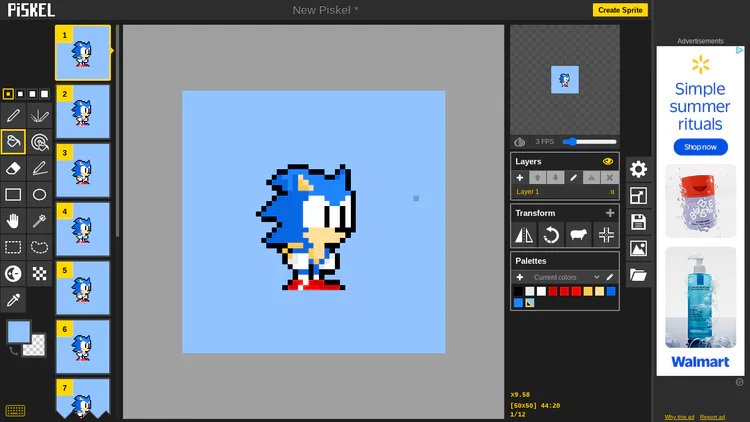Open the Preferences gear icon
Viewport: 750px width, 422px height.
(x=638, y=169)
